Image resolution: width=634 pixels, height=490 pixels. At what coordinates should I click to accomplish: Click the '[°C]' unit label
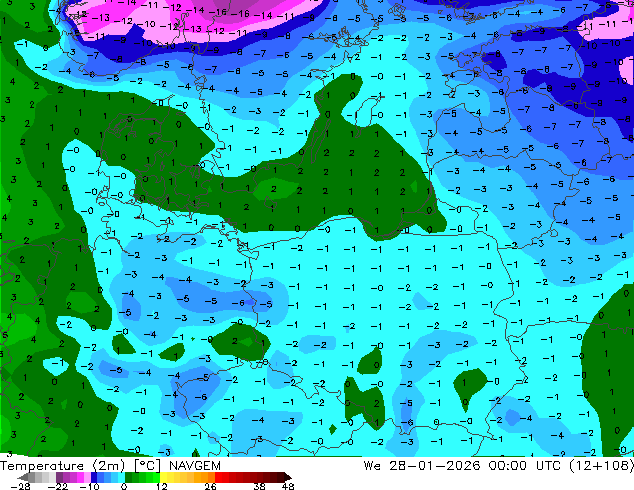point(147,466)
